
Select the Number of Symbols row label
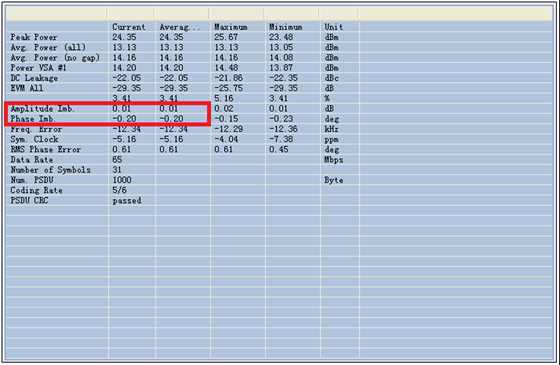50,170
